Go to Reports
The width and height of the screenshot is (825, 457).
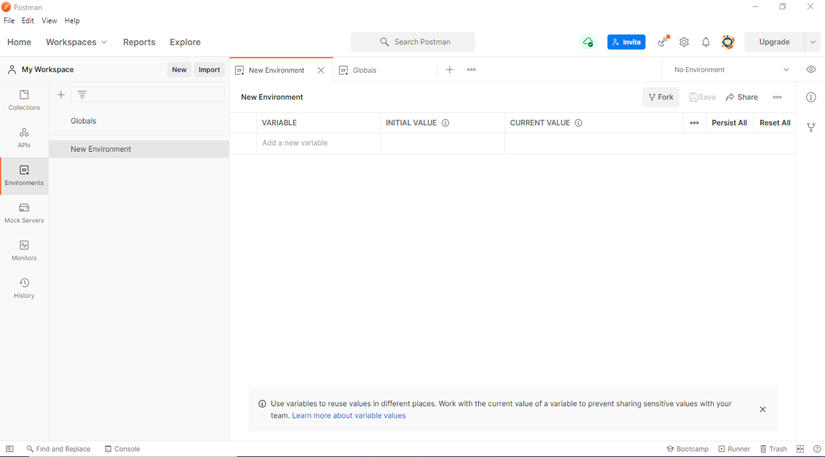coord(139,42)
